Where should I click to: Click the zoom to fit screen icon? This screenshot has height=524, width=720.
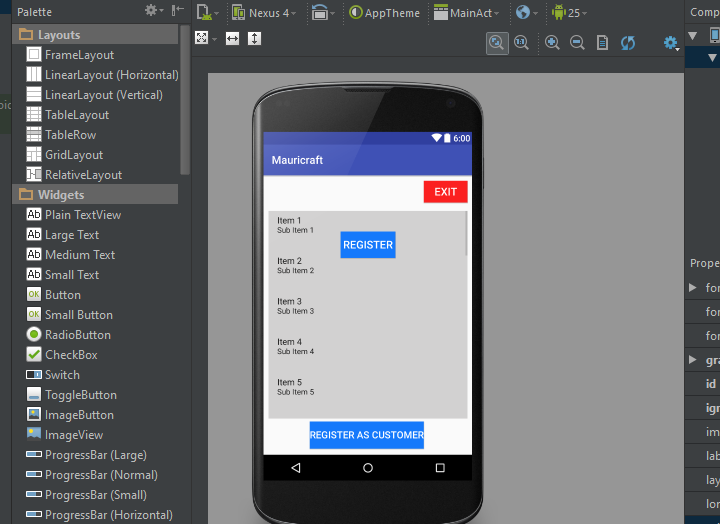pos(497,42)
